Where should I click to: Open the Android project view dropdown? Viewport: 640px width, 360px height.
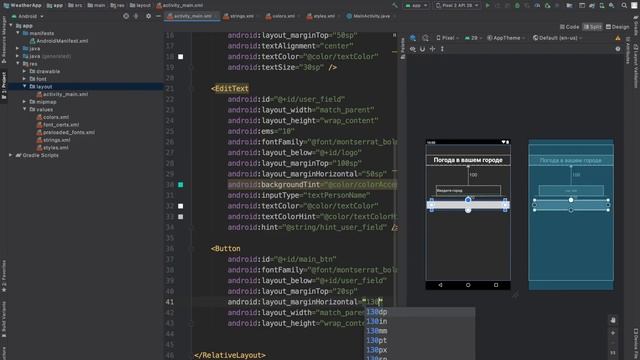tap(27, 16)
